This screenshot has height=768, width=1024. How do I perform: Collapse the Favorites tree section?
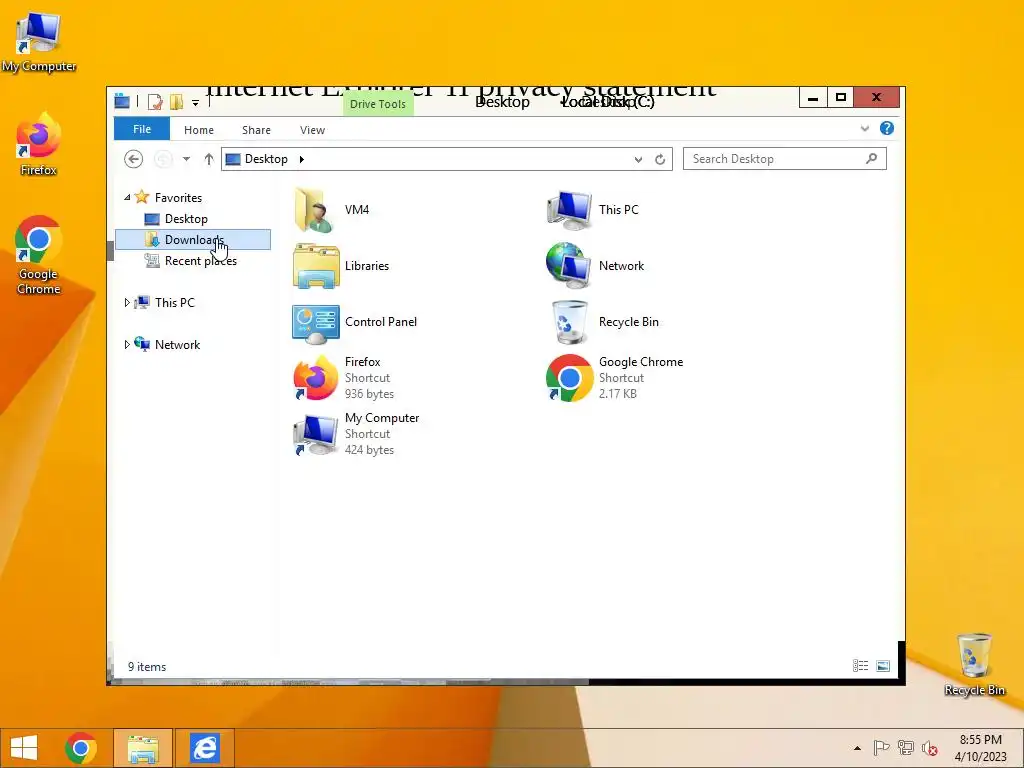point(127,197)
